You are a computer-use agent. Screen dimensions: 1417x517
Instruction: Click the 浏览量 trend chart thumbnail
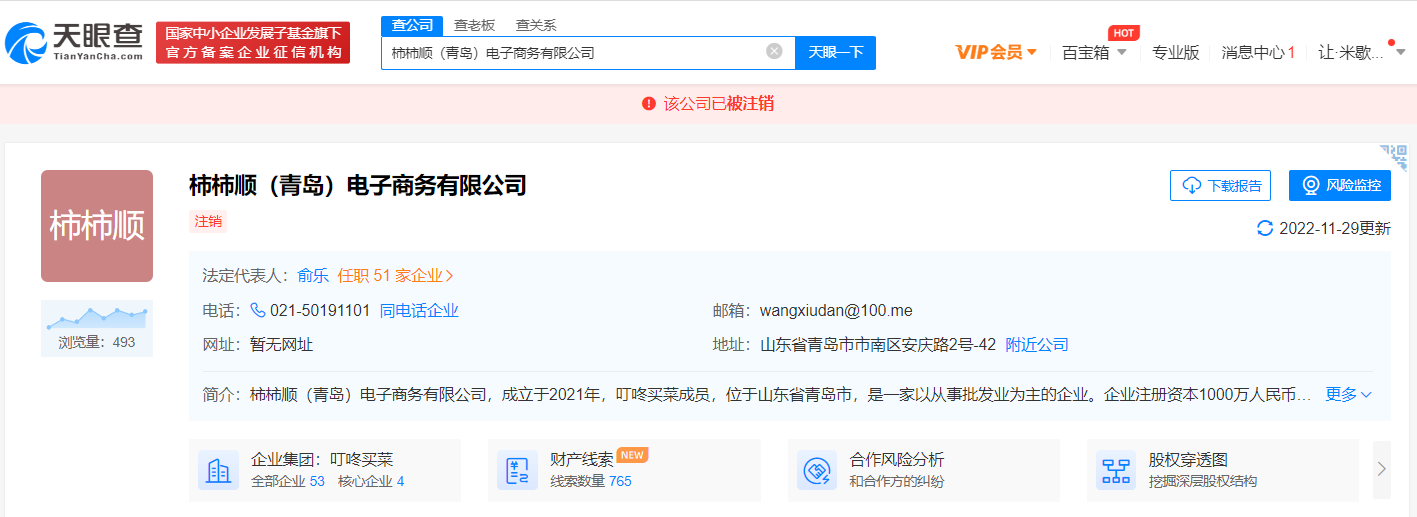(97, 318)
